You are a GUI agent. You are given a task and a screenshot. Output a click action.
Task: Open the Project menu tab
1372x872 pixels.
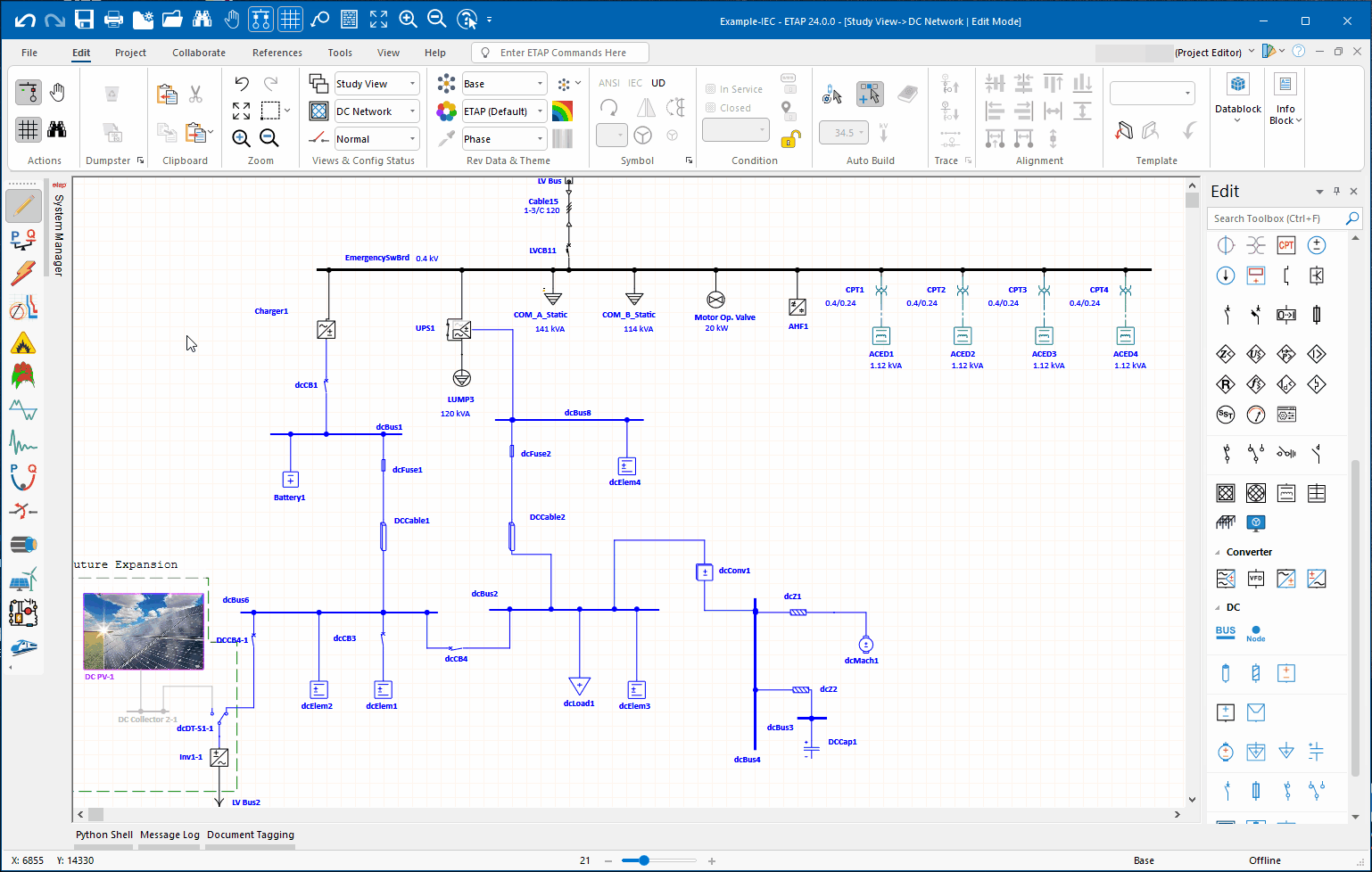coord(130,53)
